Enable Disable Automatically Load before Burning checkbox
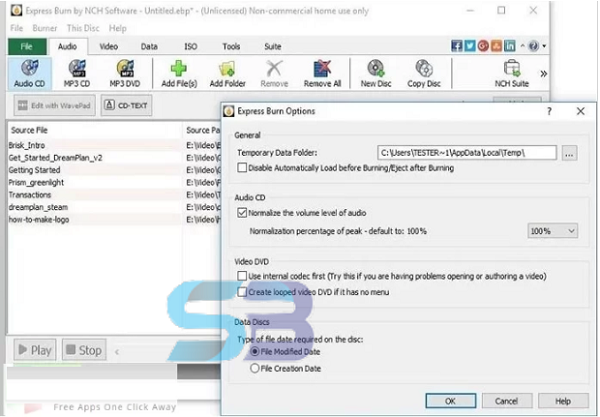The image size is (600, 417). coord(242,168)
